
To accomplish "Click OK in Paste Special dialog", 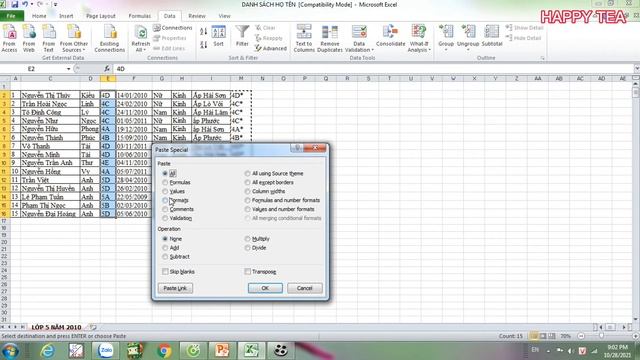I will coord(265,288).
